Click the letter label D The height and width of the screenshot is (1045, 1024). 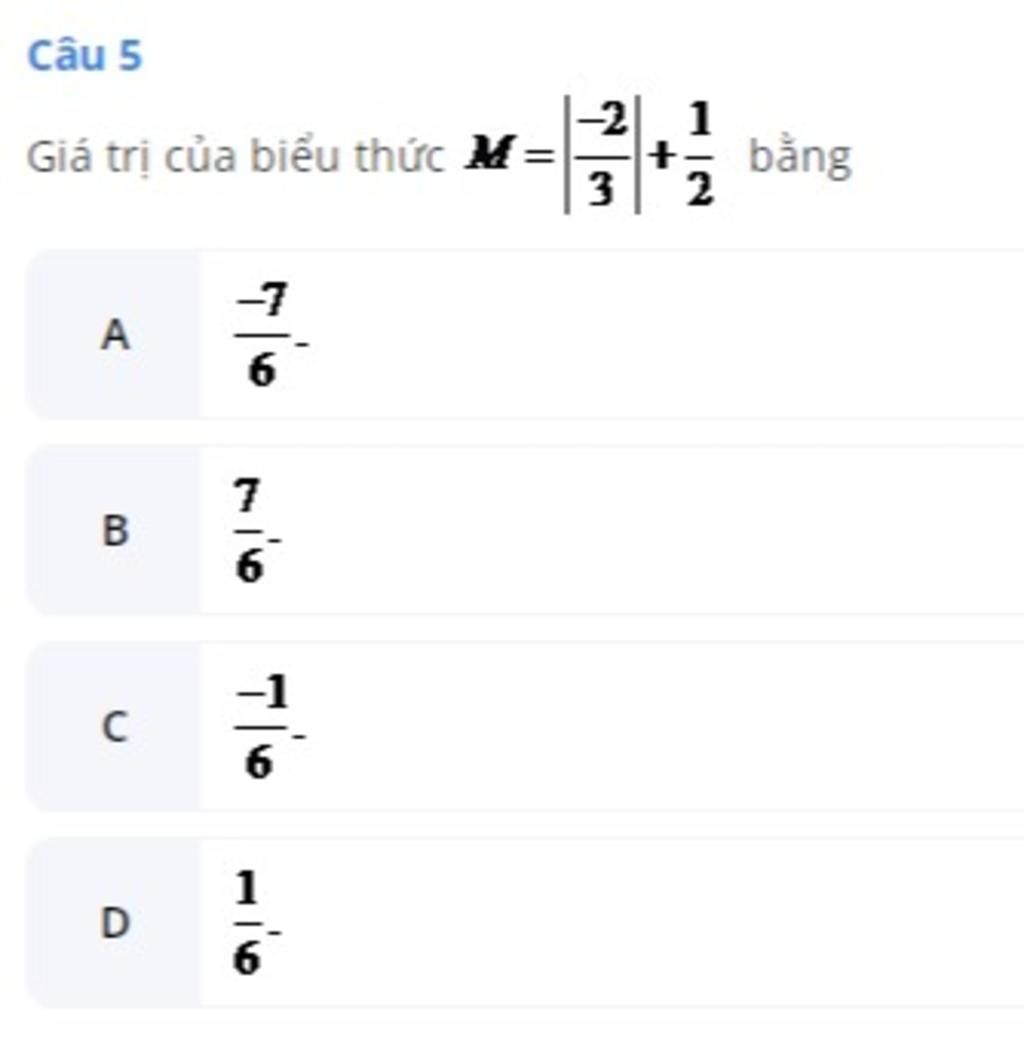(114, 923)
